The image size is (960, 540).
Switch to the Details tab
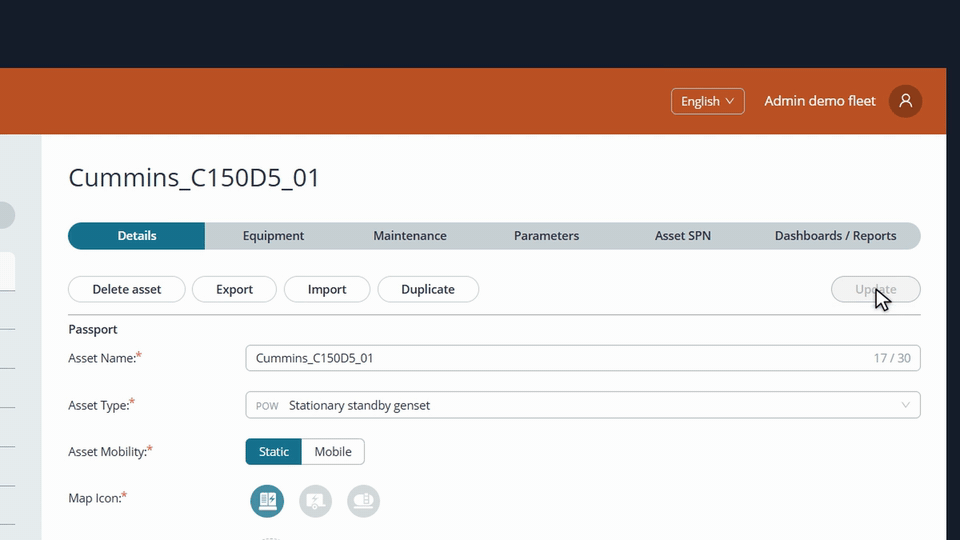click(x=137, y=236)
